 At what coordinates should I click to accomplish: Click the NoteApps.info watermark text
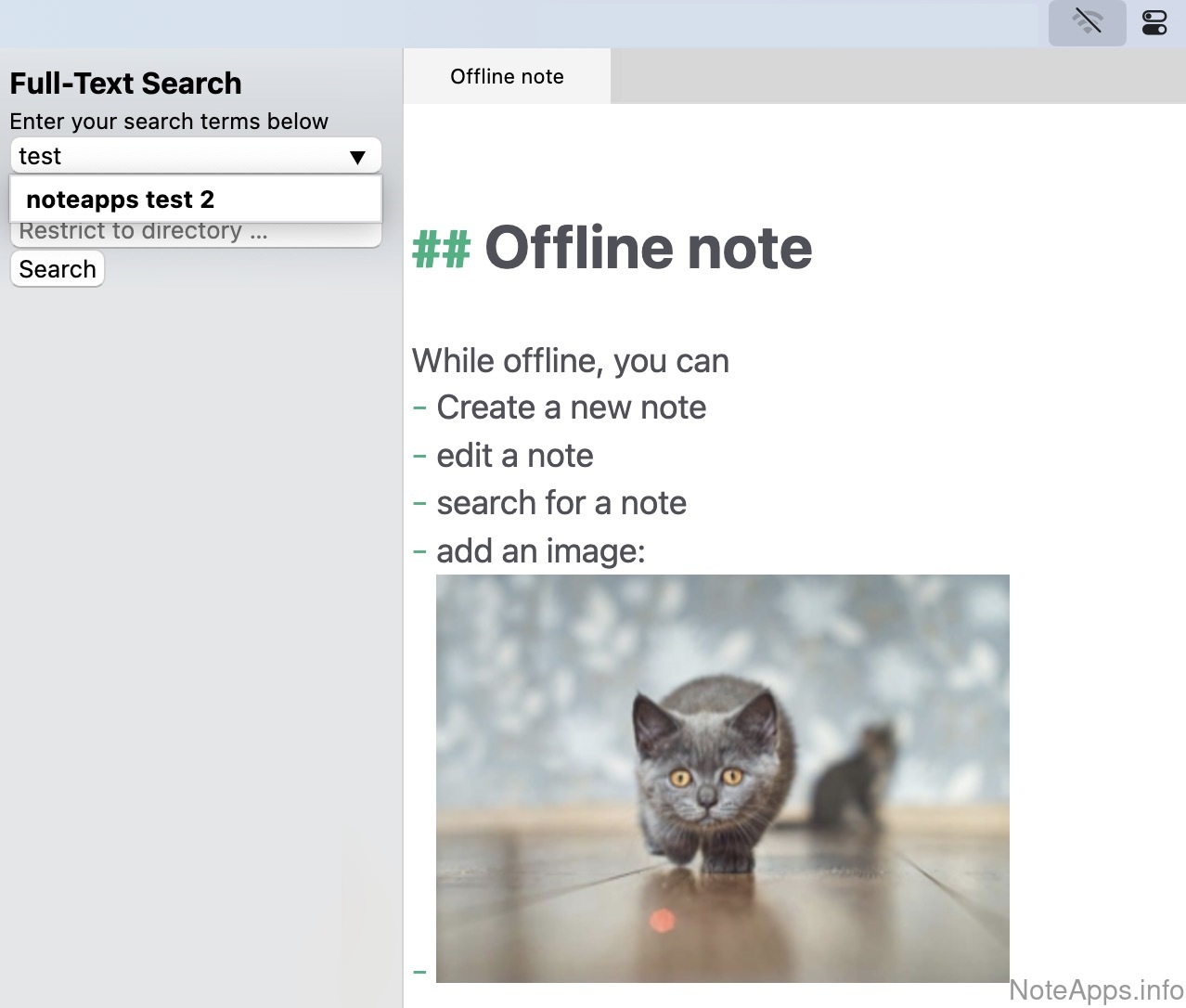click(x=1095, y=990)
